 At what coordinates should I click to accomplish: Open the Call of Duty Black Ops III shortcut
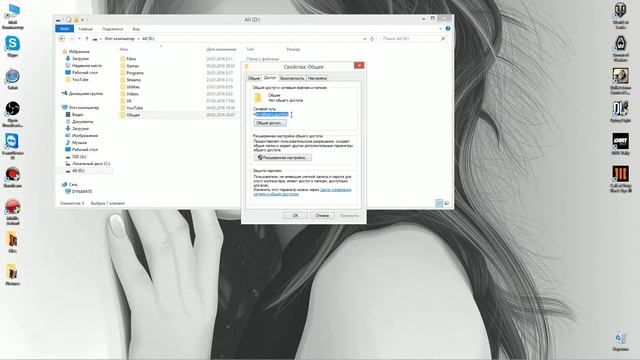[620, 179]
